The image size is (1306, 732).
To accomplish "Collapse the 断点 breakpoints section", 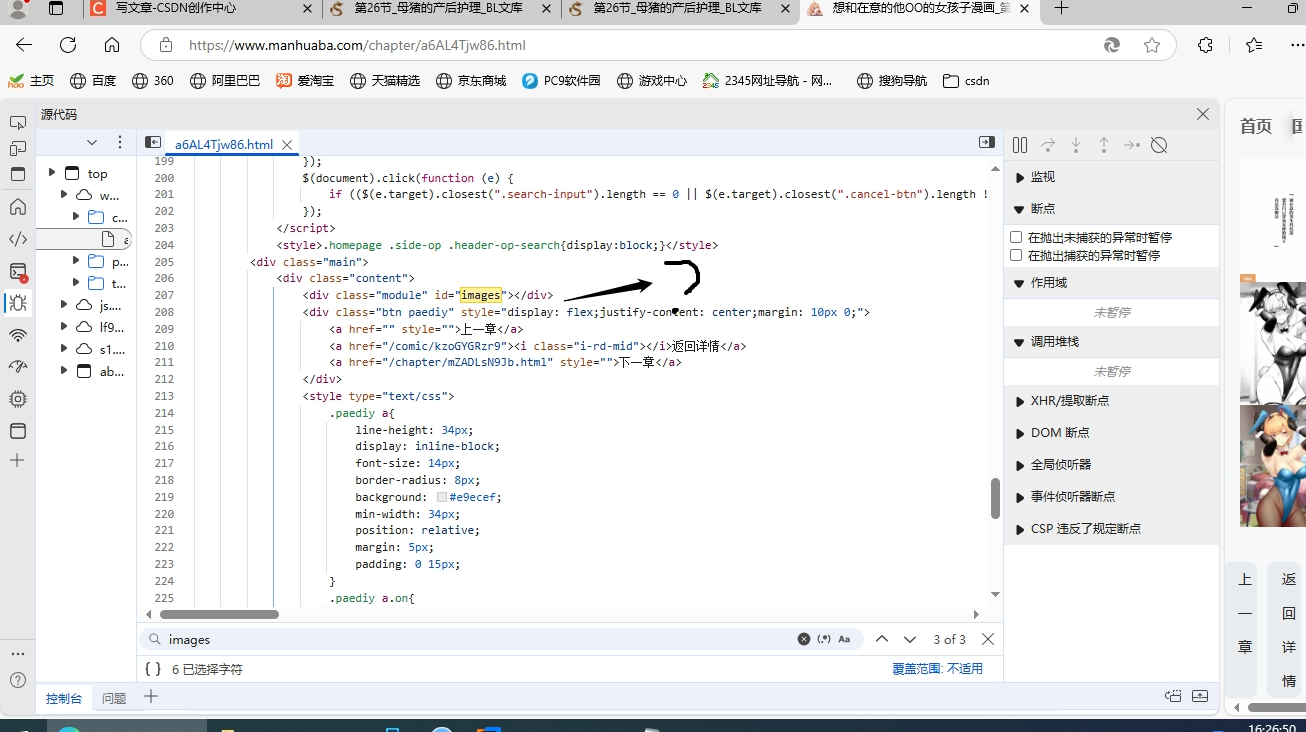I will pyautogui.click(x=1112, y=209).
